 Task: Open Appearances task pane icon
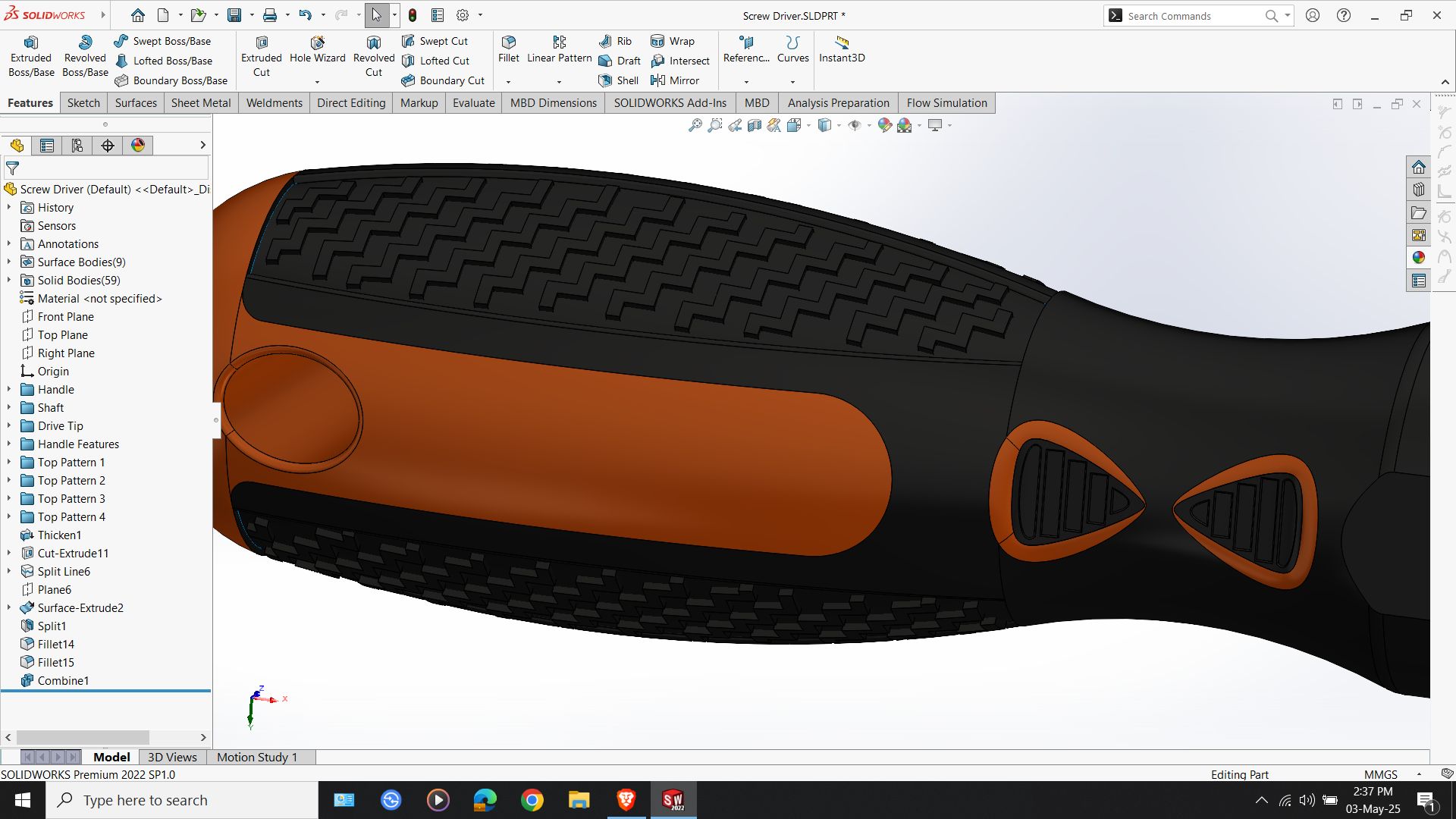1419,258
